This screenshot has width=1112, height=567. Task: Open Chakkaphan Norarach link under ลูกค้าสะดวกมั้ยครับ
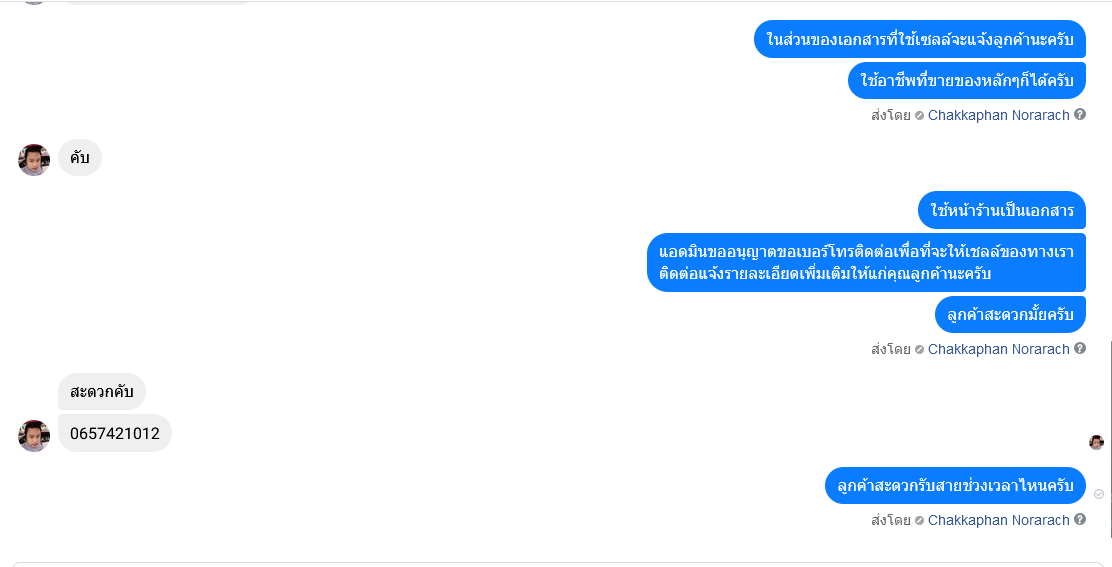tap(999, 349)
